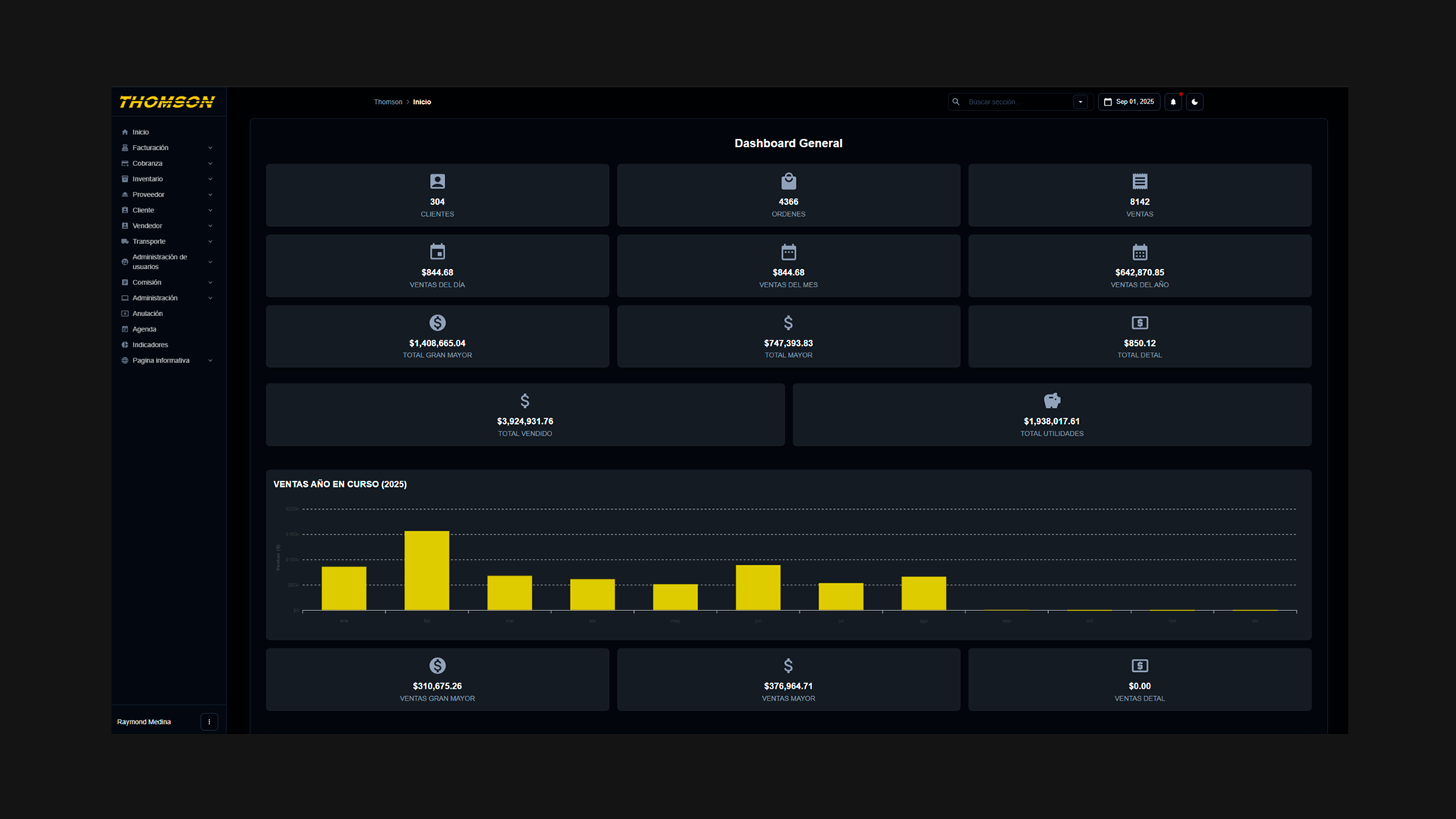Click the notification bell icon
Viewport: 1456px width, 819px height.
[1173, 102]
